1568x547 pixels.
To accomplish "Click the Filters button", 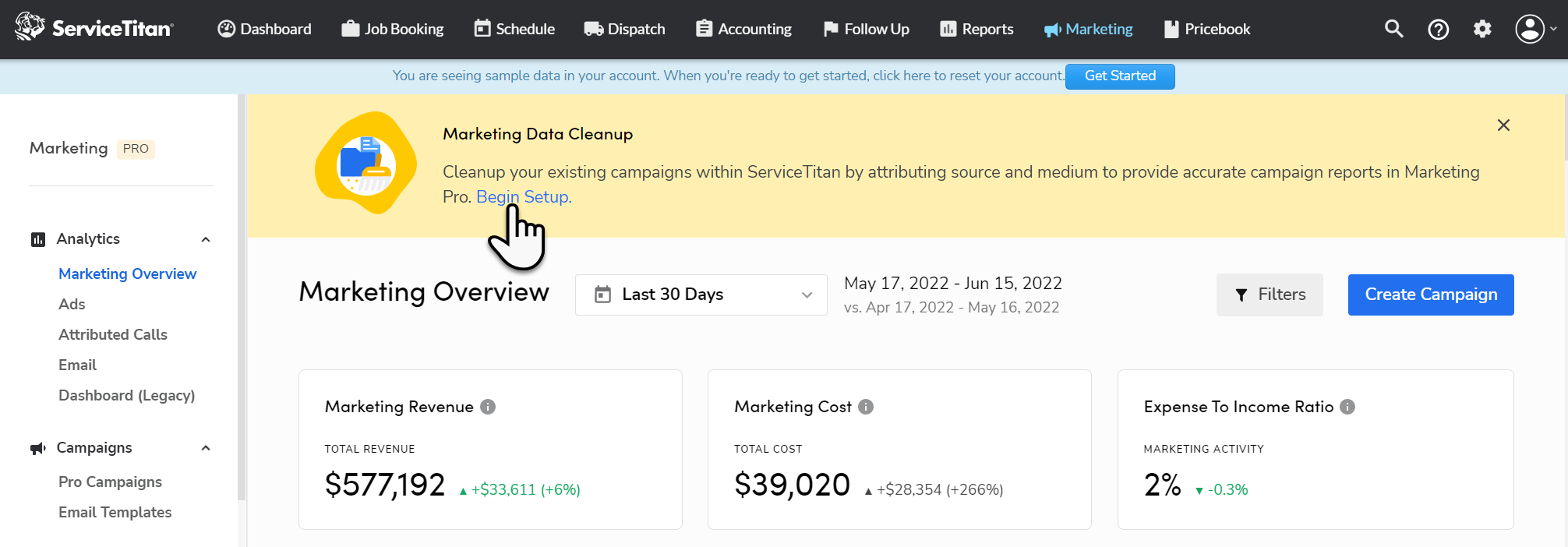I will click(1270, 295).
